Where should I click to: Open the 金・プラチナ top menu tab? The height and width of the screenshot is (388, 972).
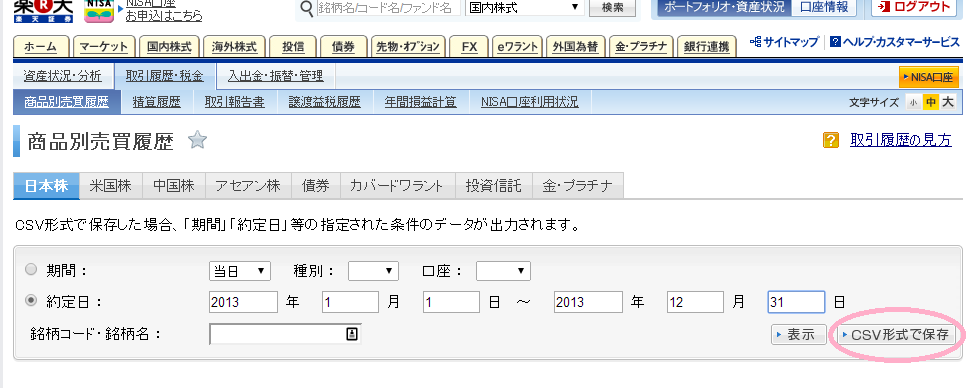pyautogui.click(x=641, y=46)
